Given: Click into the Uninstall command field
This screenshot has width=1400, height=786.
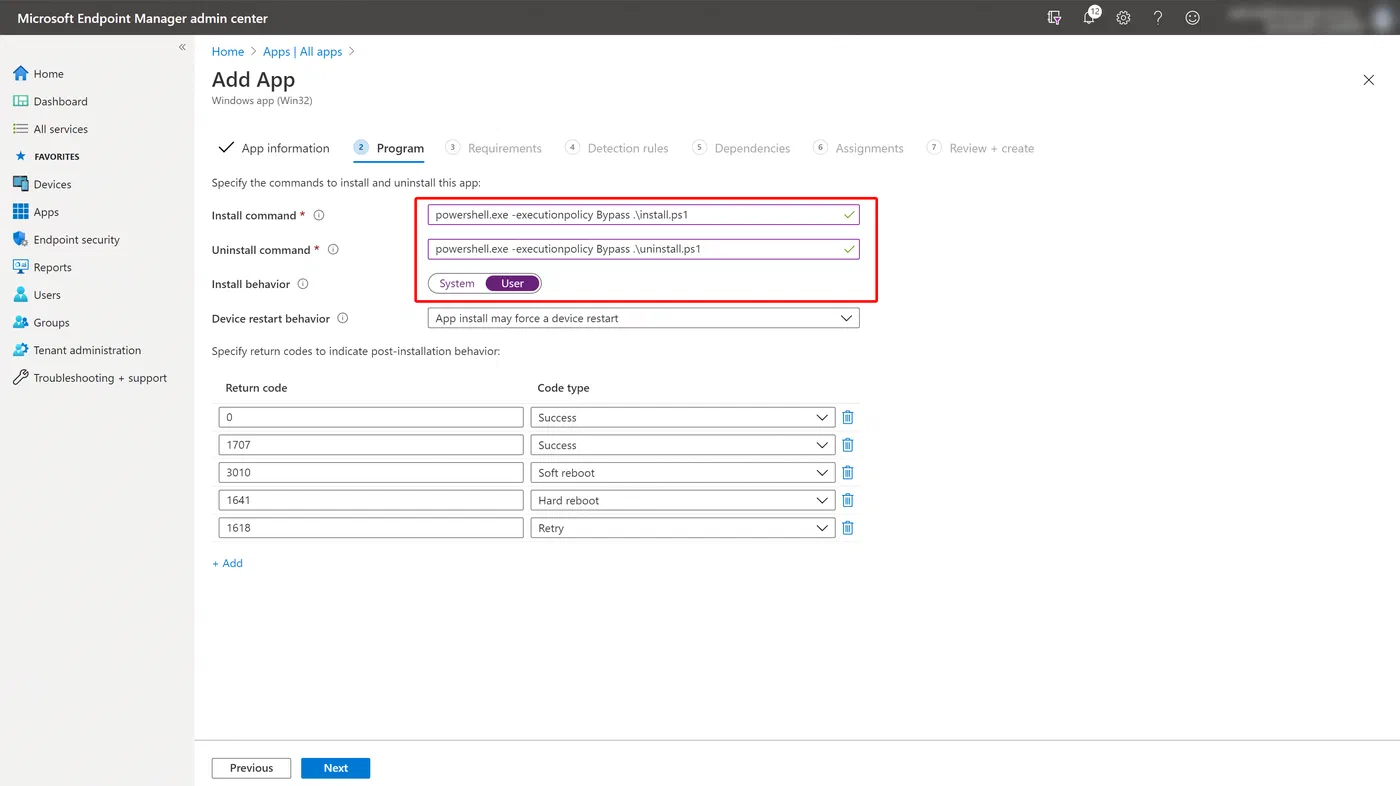Looking at the screenshot, I should tap(643, 249).
